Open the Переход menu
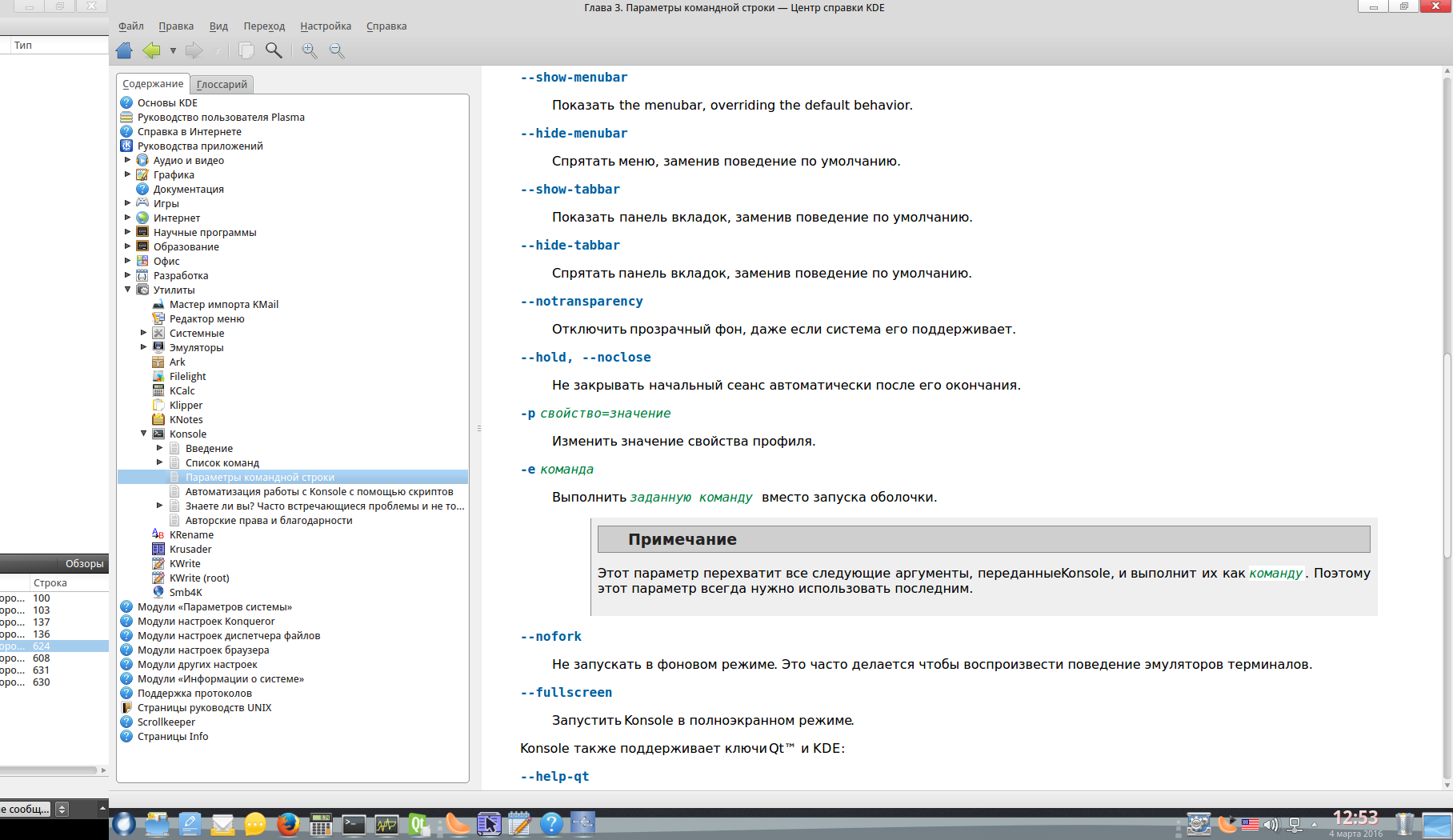 coord(264,26)
